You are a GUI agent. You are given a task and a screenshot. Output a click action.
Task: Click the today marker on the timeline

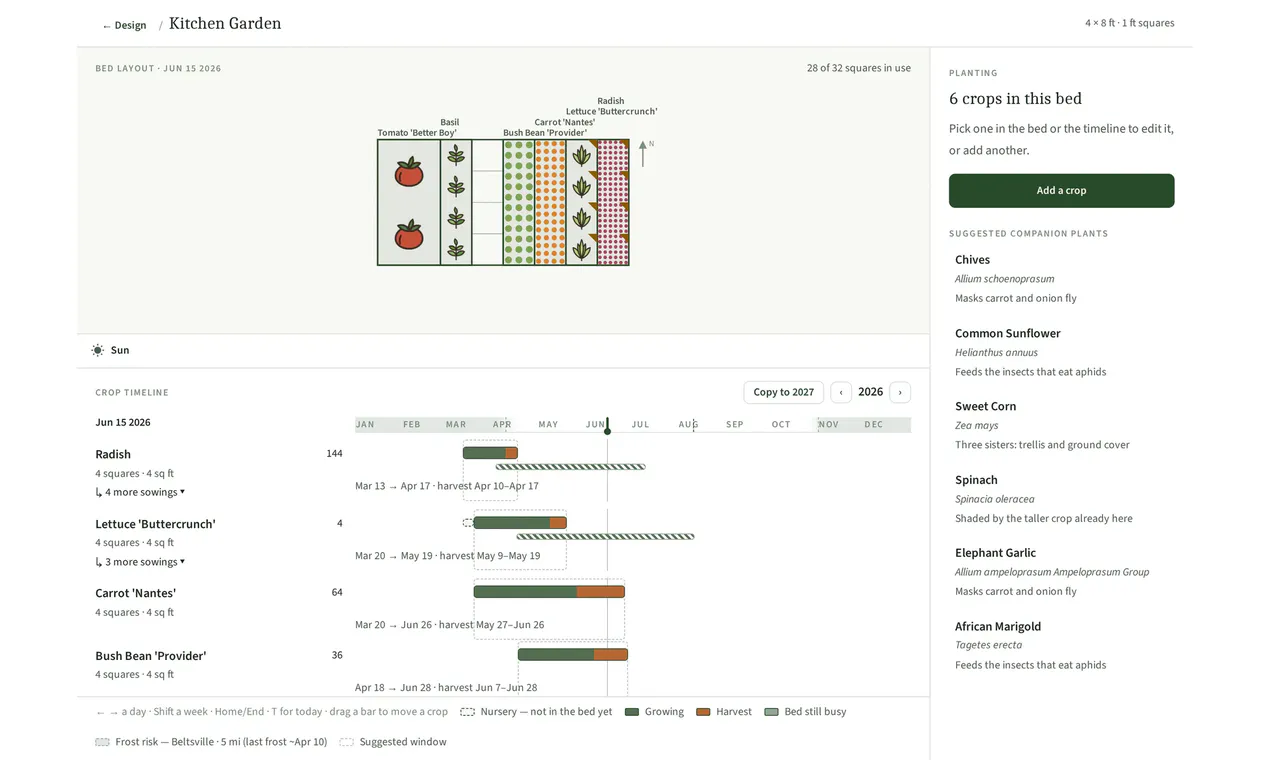tap(607, 427)
